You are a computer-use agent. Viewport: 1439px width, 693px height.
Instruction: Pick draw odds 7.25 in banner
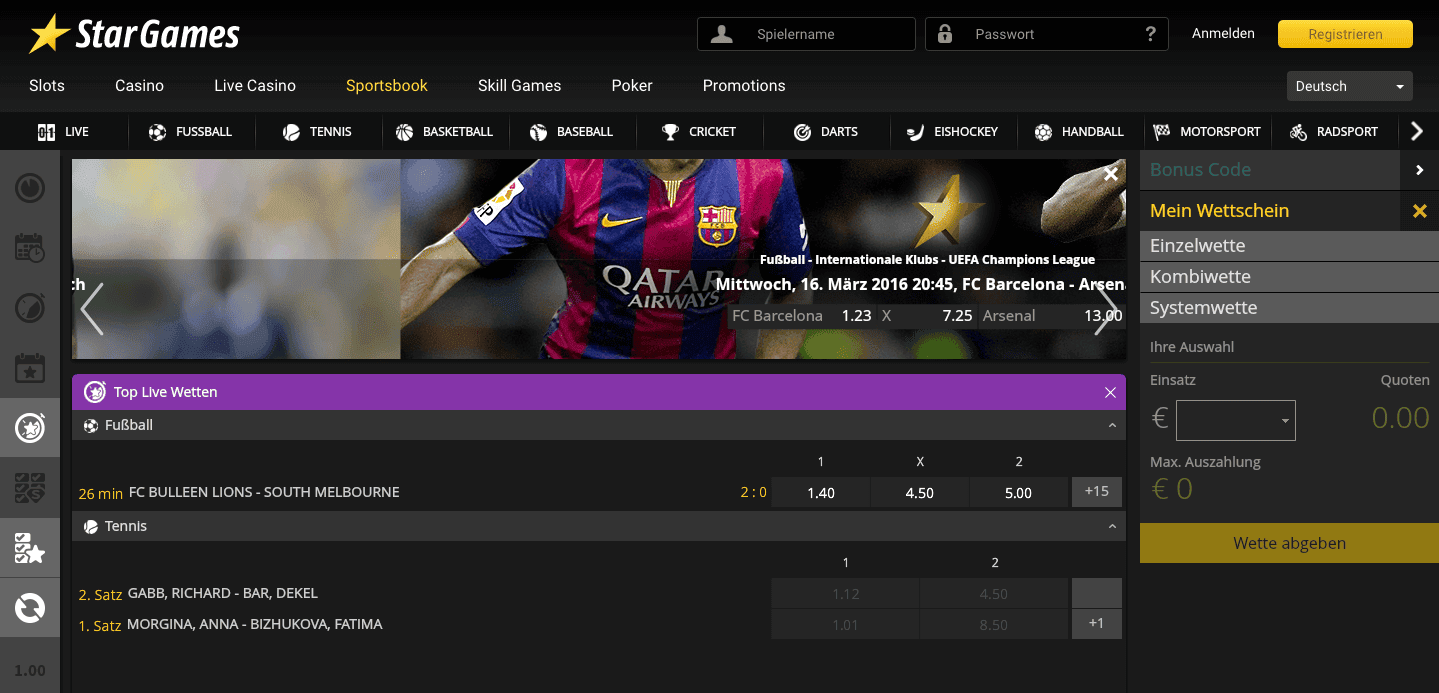(927, 316)
